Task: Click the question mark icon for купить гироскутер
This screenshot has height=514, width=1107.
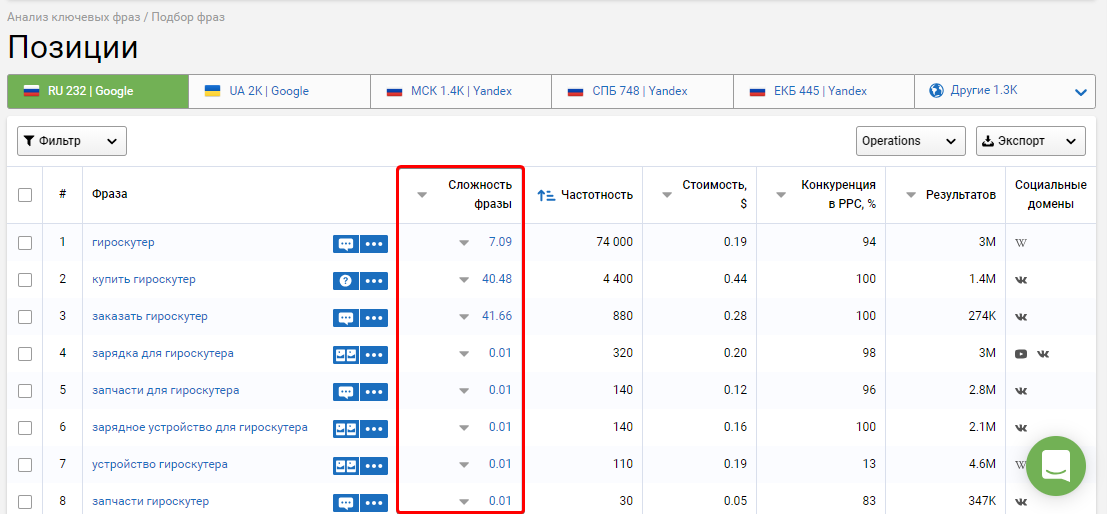Action: click(x=346, y=281)
